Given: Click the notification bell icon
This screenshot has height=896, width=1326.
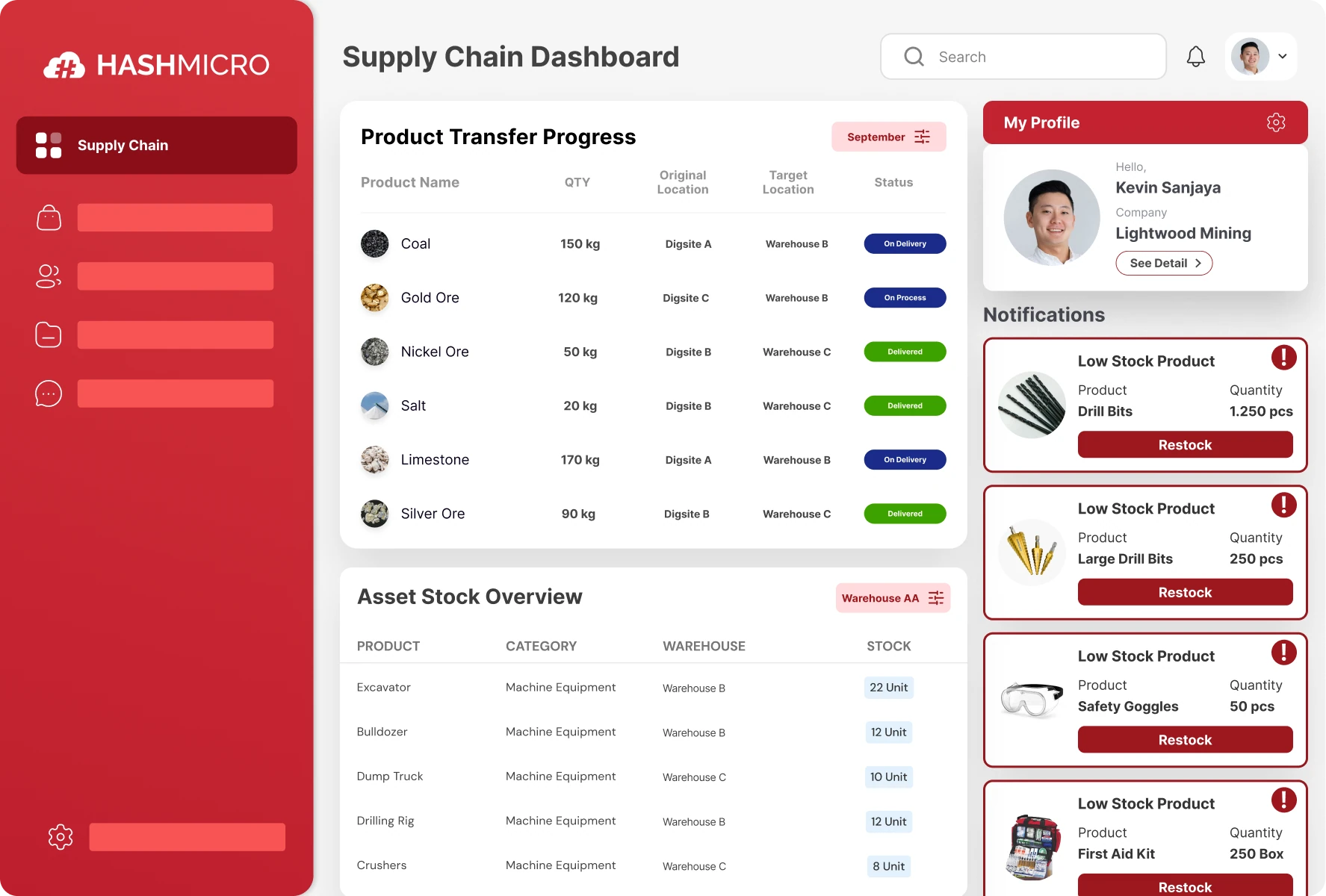Looking at the screenshot, I should (x=1195, y=57).
